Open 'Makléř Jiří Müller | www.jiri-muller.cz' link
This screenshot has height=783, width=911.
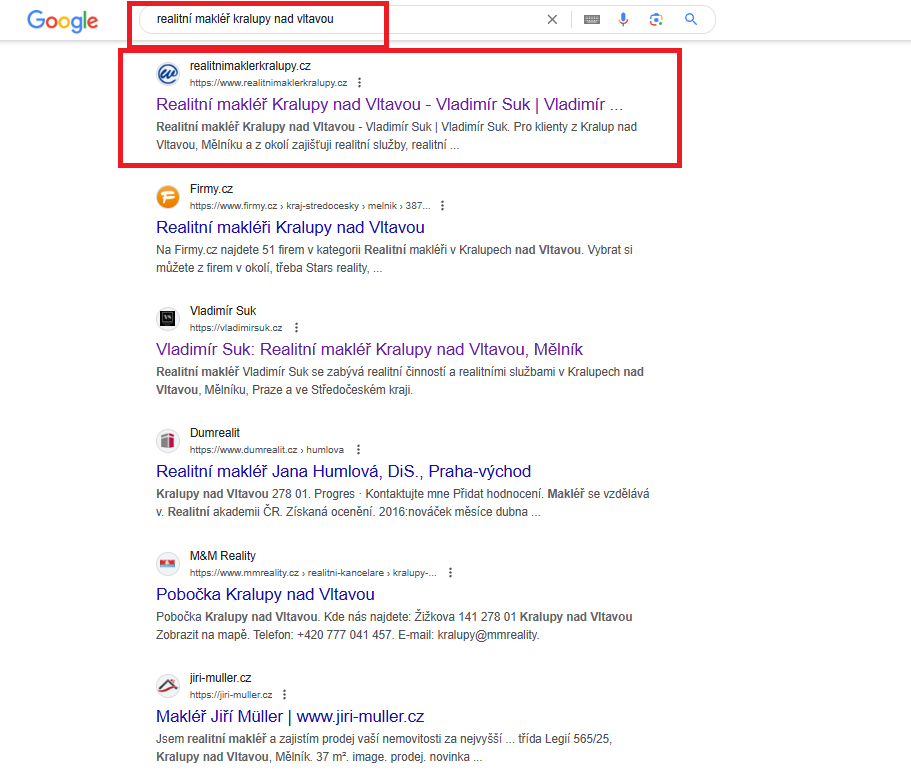coord(290,716)
